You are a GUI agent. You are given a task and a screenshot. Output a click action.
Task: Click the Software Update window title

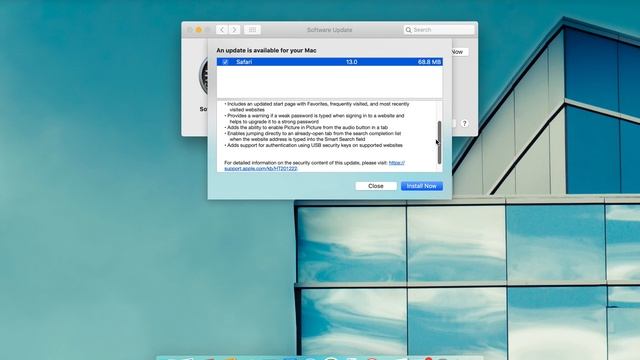pyautogui.click(x=329, y=30)
